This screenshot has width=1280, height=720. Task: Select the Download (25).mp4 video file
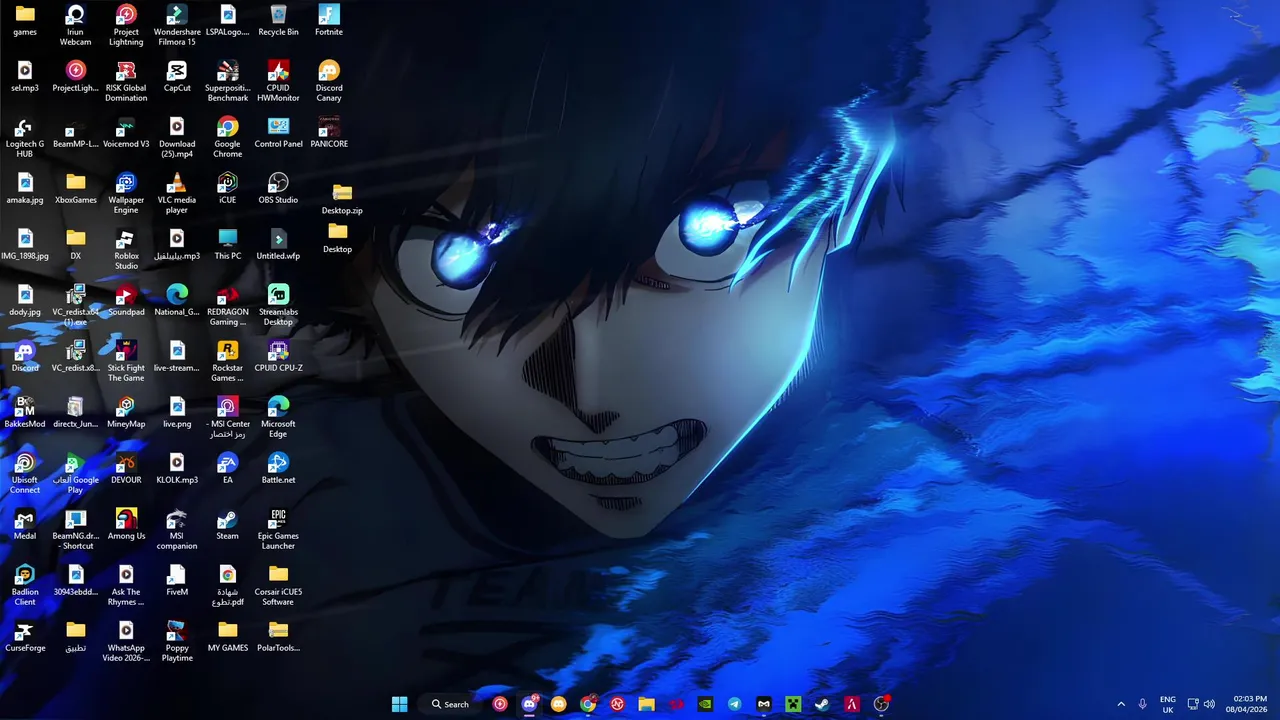click(x=177, y=137)
